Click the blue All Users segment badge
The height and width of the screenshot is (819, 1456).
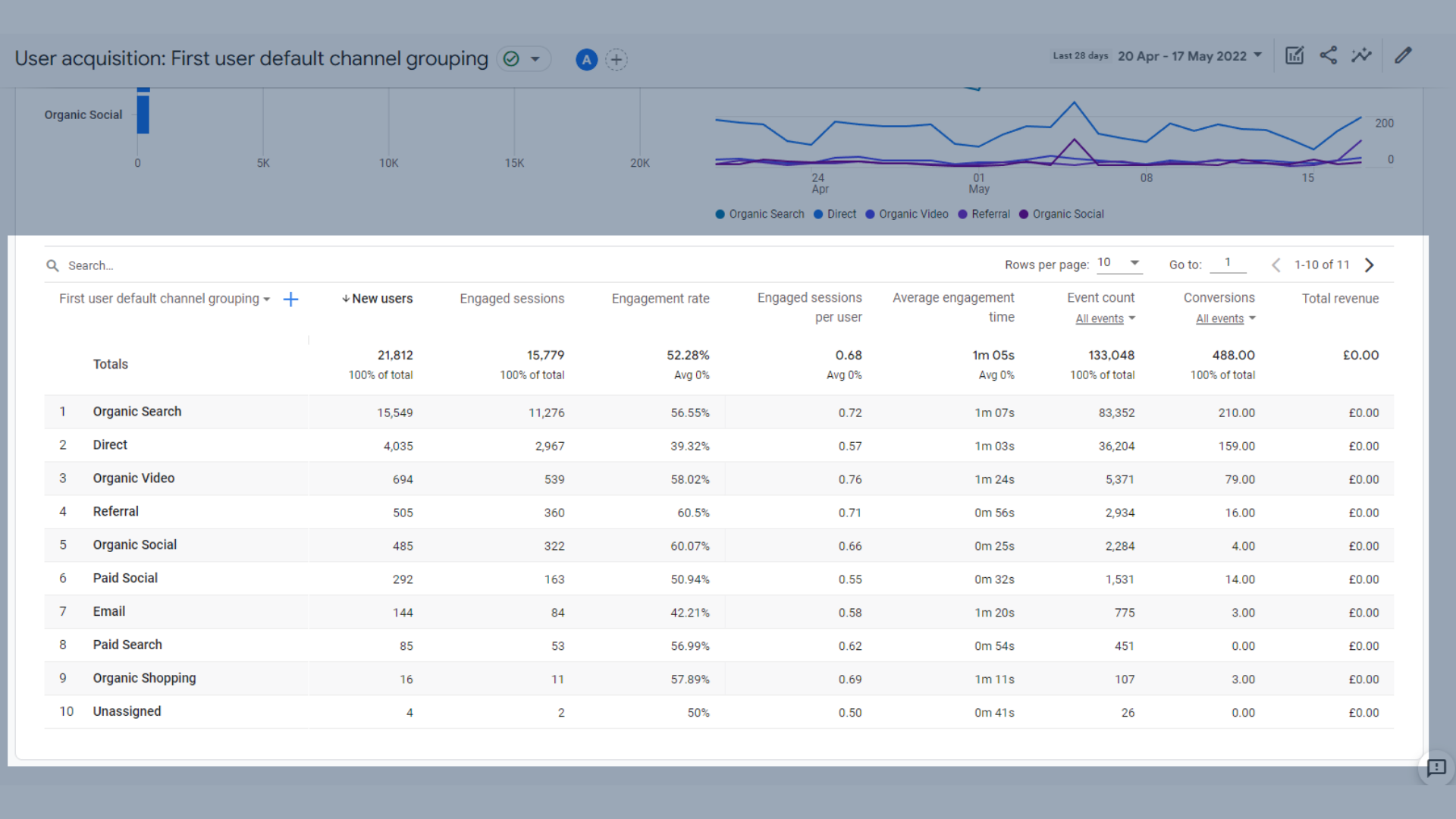click(x=586, y=59)
